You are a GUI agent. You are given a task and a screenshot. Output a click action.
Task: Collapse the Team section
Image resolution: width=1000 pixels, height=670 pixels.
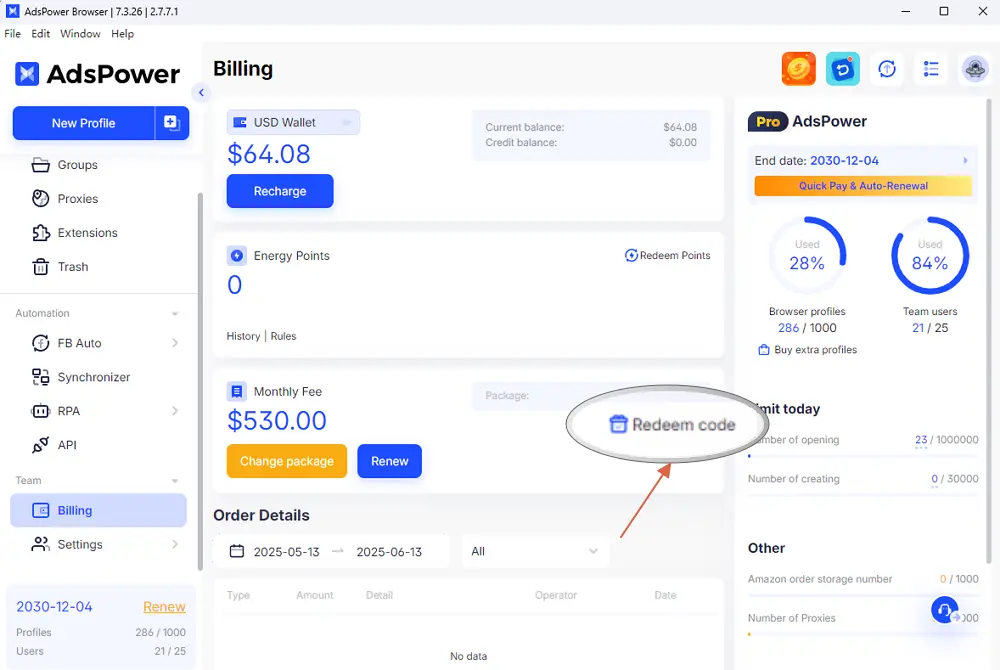(x=175, y=481)
